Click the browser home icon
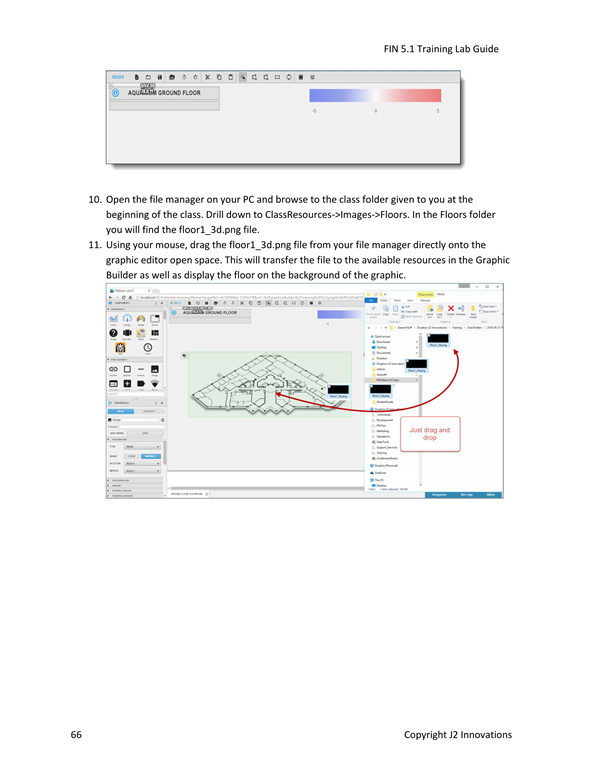600x776 pixels. pyautogui.click(x=131, y=297)
